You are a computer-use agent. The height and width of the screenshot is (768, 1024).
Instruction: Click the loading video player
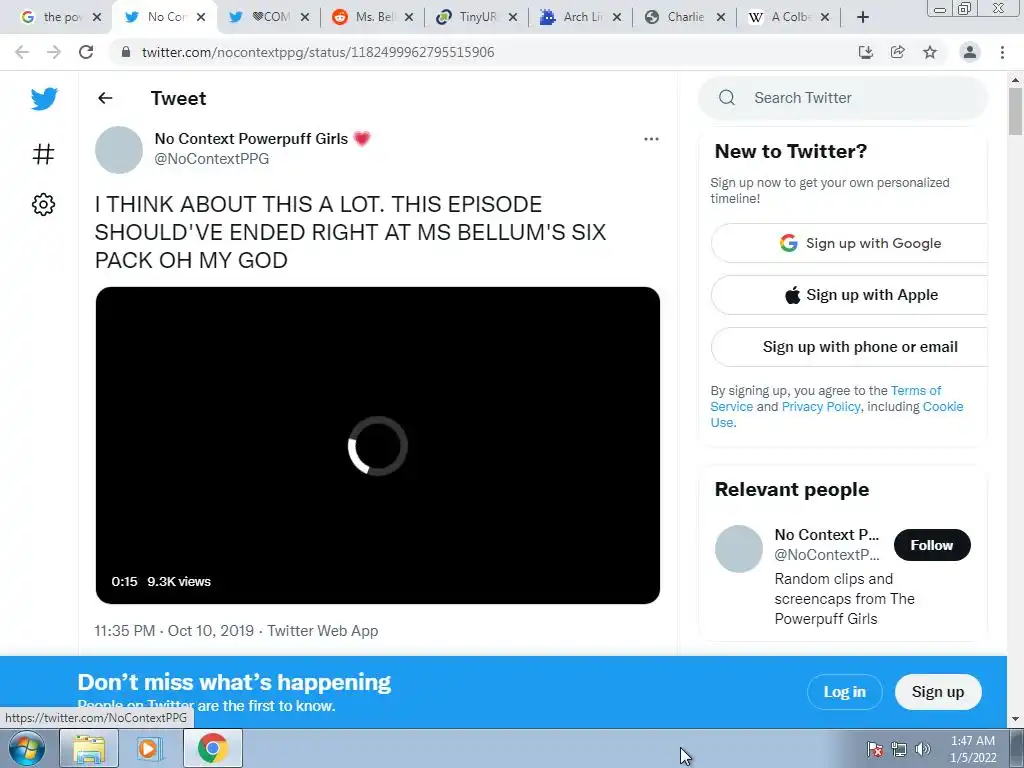coord(377,445)
